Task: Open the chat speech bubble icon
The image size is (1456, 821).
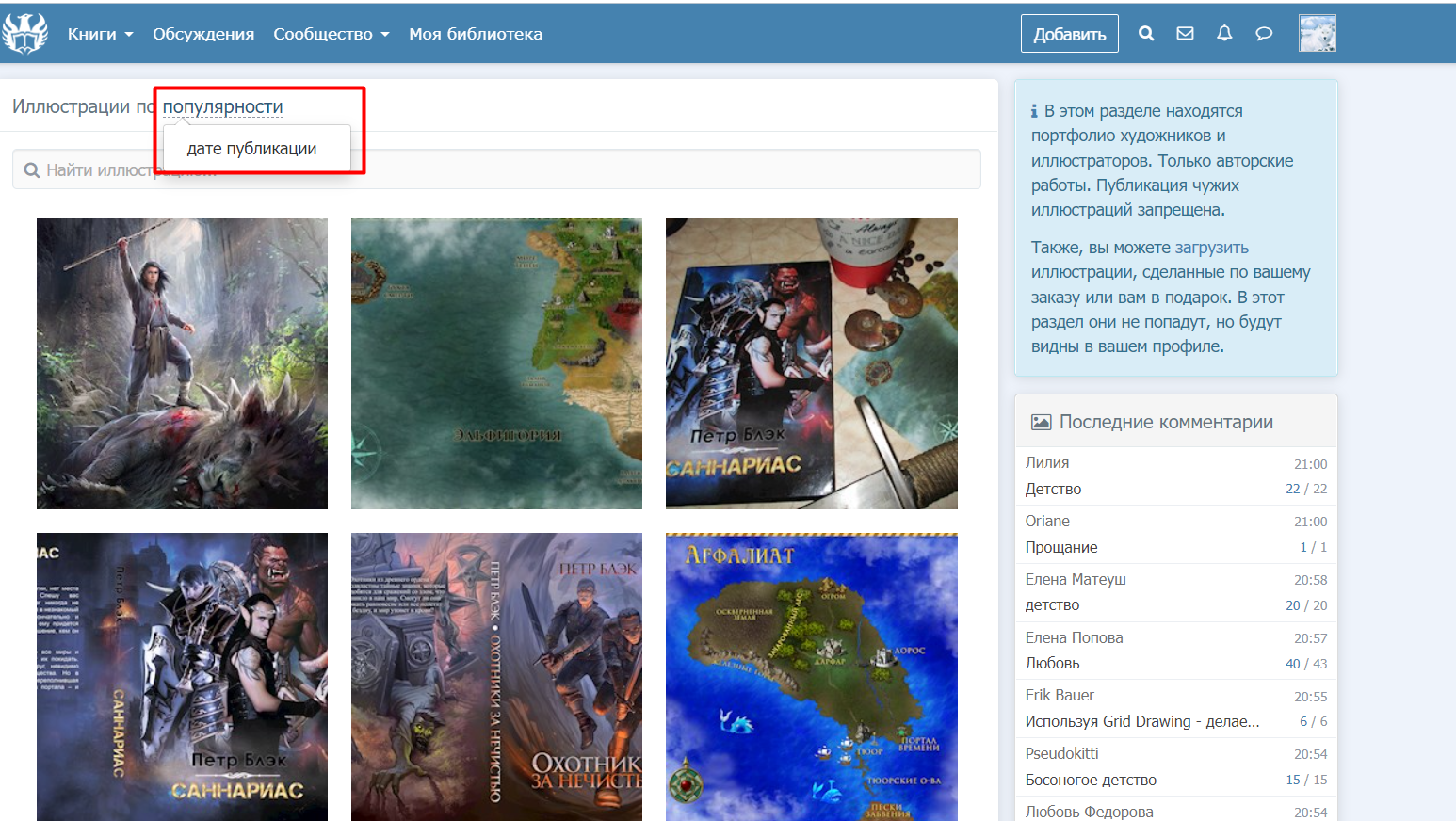Action: click(x=1264, y=34)
